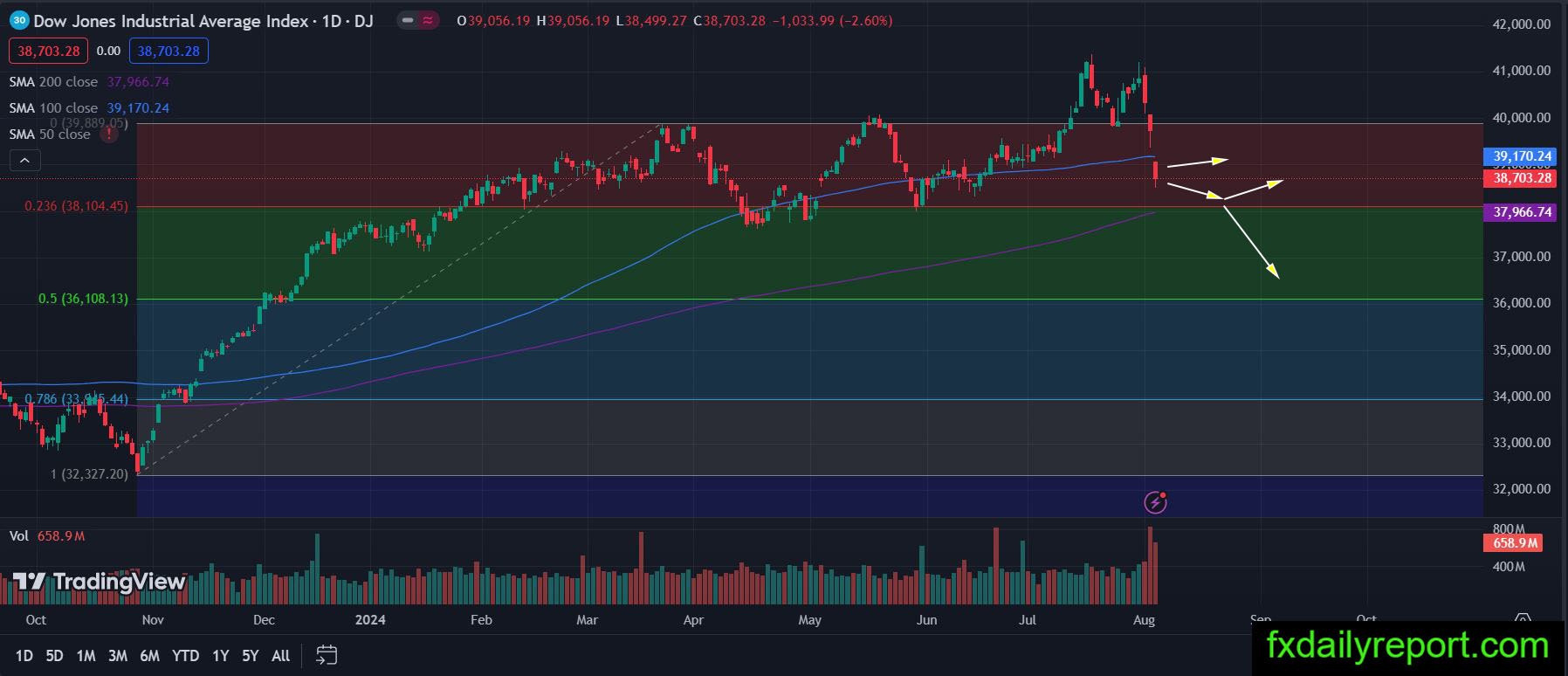Select the 5D time range
Image resolution: width=1568 pixels, height=676 pixels.
(54, 655)
